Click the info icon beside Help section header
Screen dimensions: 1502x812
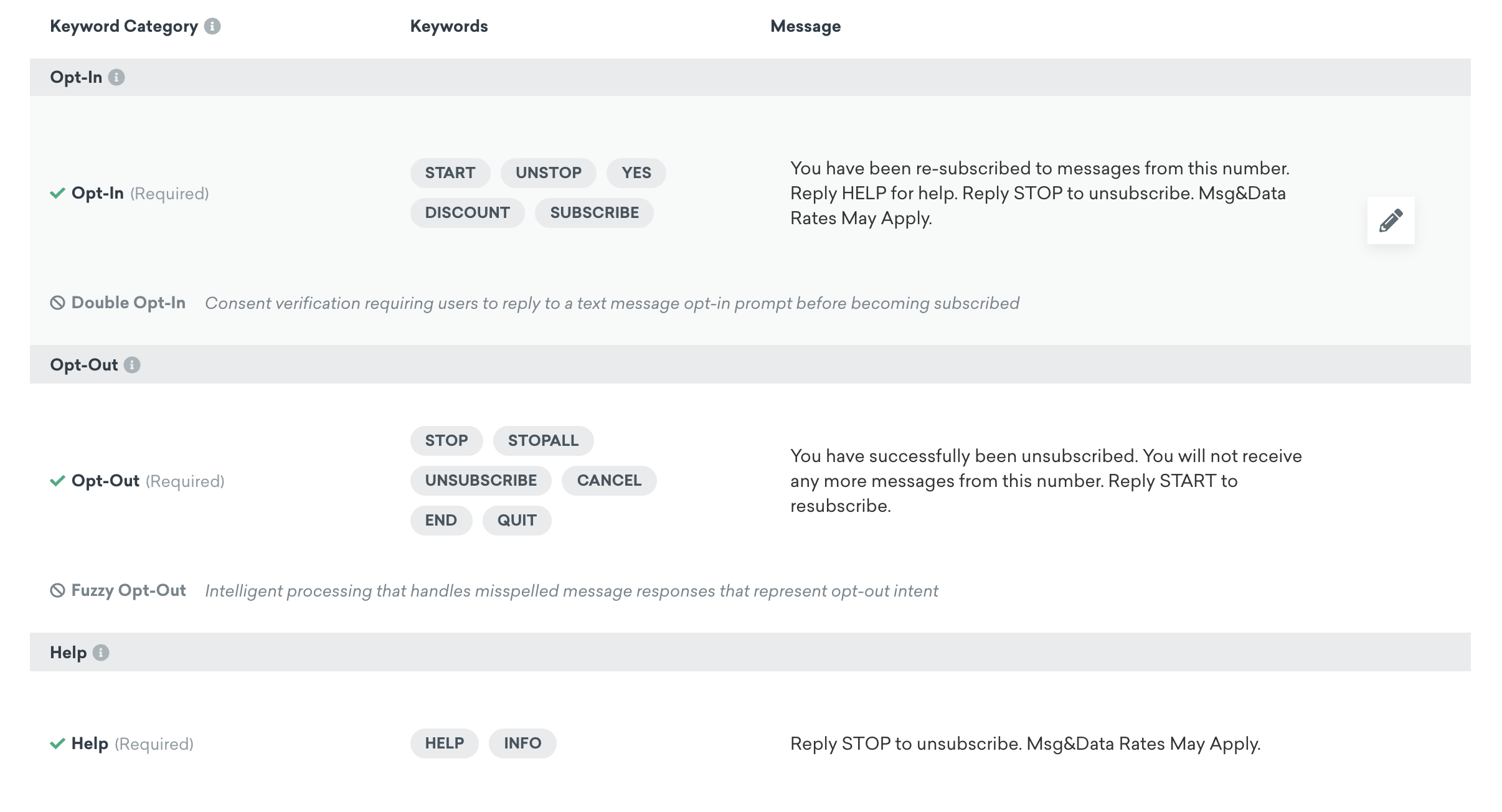[101, 653]
